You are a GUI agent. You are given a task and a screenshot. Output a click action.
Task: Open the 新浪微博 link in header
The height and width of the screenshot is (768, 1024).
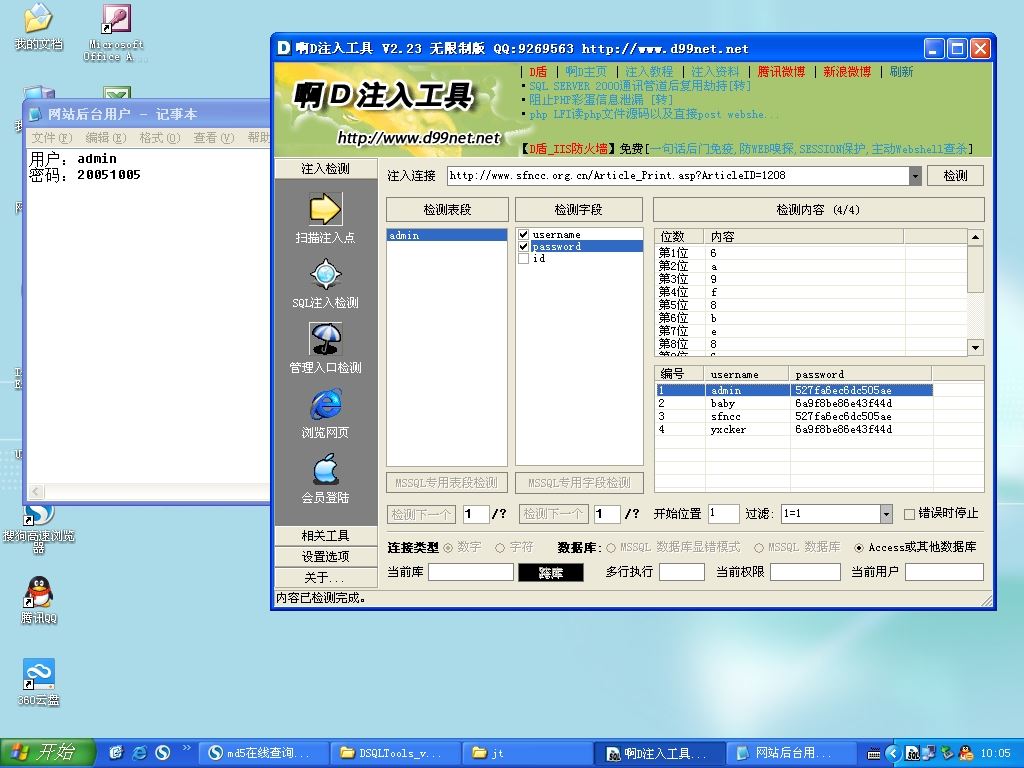pyautogui.click(x=847, y=72)
